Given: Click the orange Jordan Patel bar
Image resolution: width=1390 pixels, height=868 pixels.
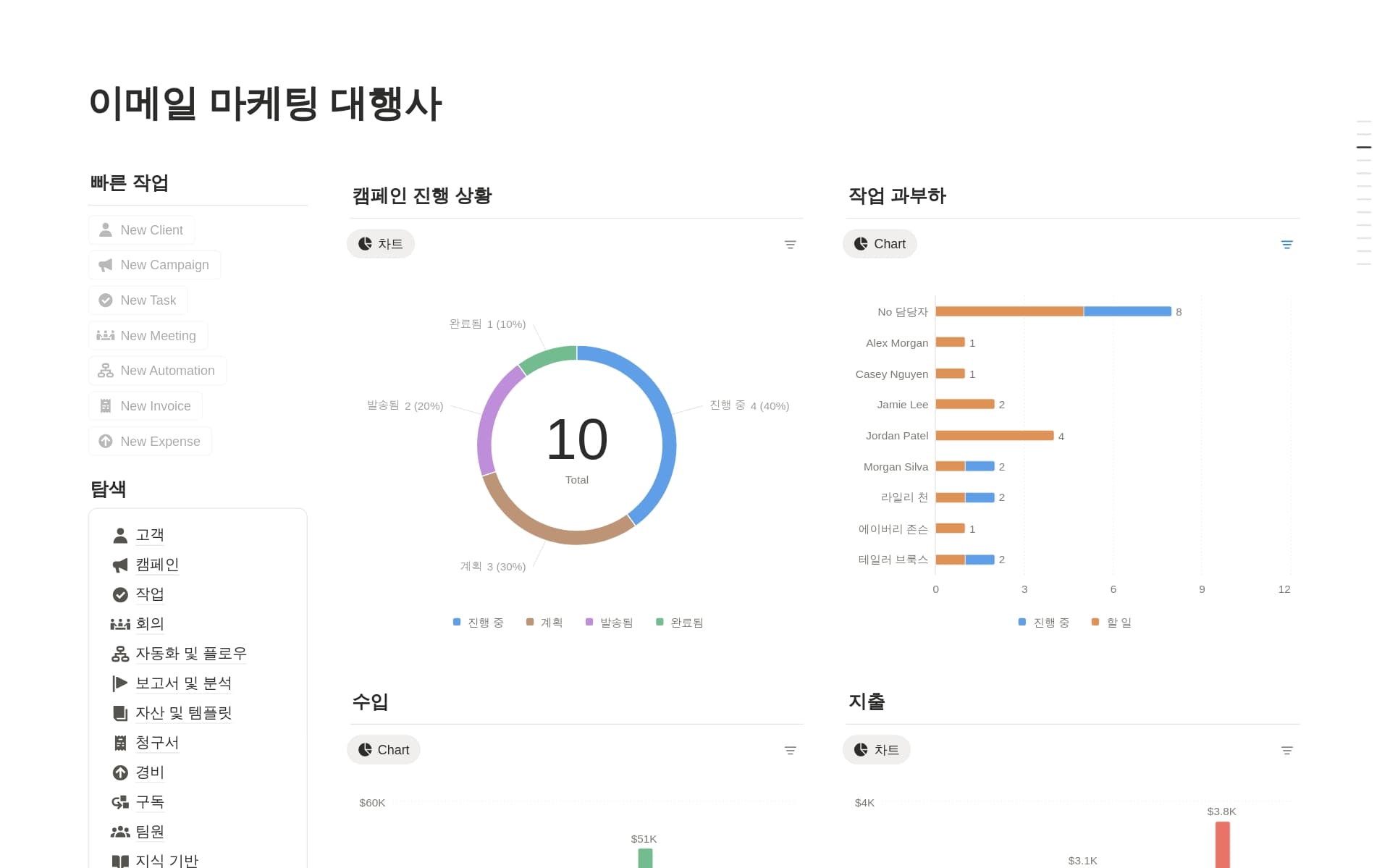Looking at the screenshot, I should pyautogui.click(x=994, y=436).
